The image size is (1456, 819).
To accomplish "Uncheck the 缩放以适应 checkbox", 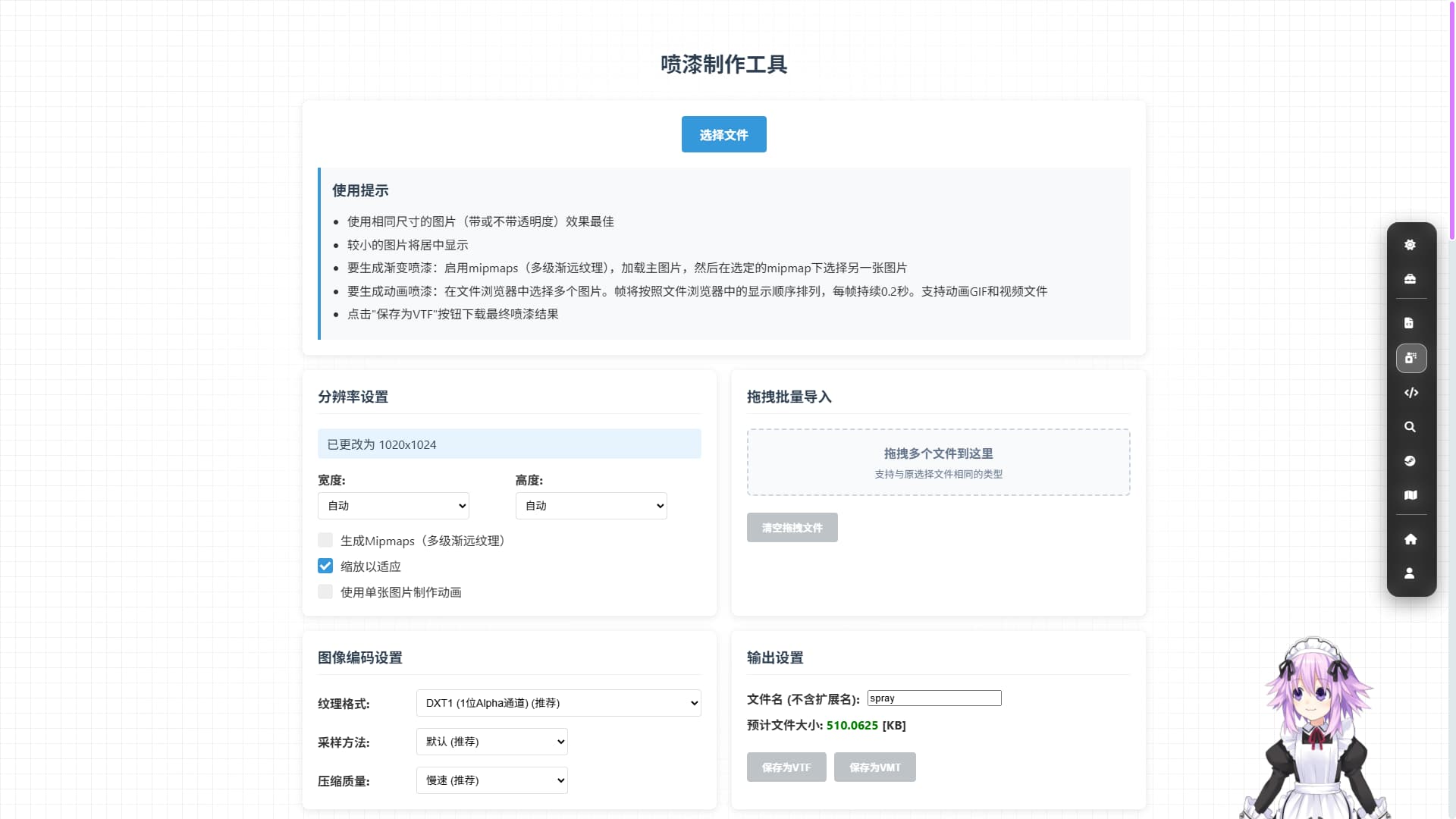I will (325, 566).
